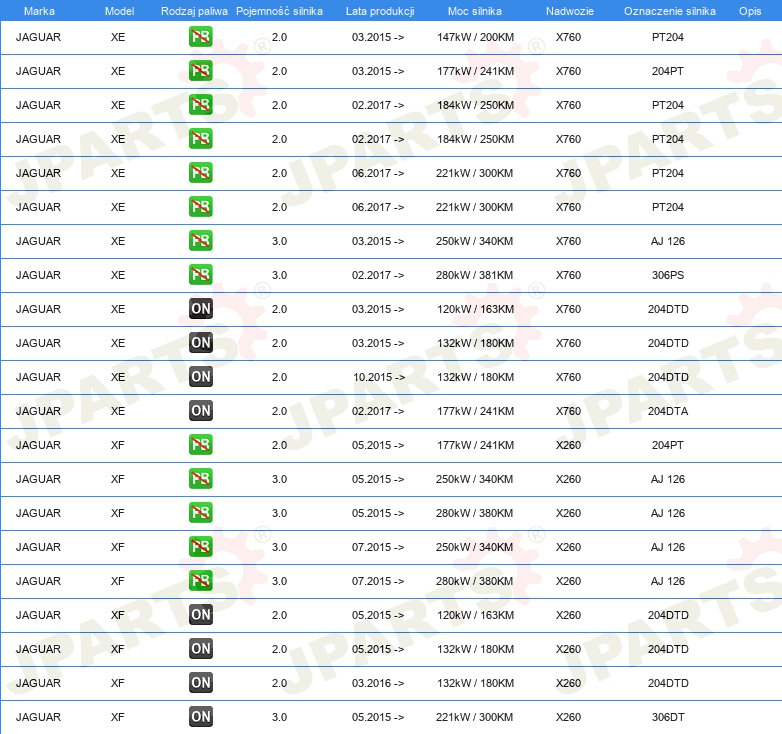Click the diesel ON icon in the XF 03.2016 row
Viewport: 782px width, 734px height.
point(200,683)
